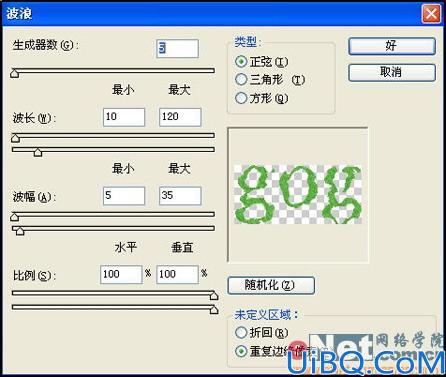Click the 波长 maximum wavelength field
446x377 pixels.
click(x=180, y=117)
